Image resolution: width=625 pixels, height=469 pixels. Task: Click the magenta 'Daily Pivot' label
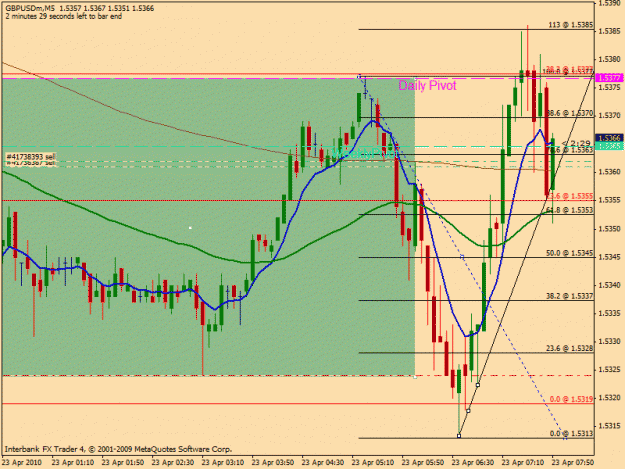427,85
